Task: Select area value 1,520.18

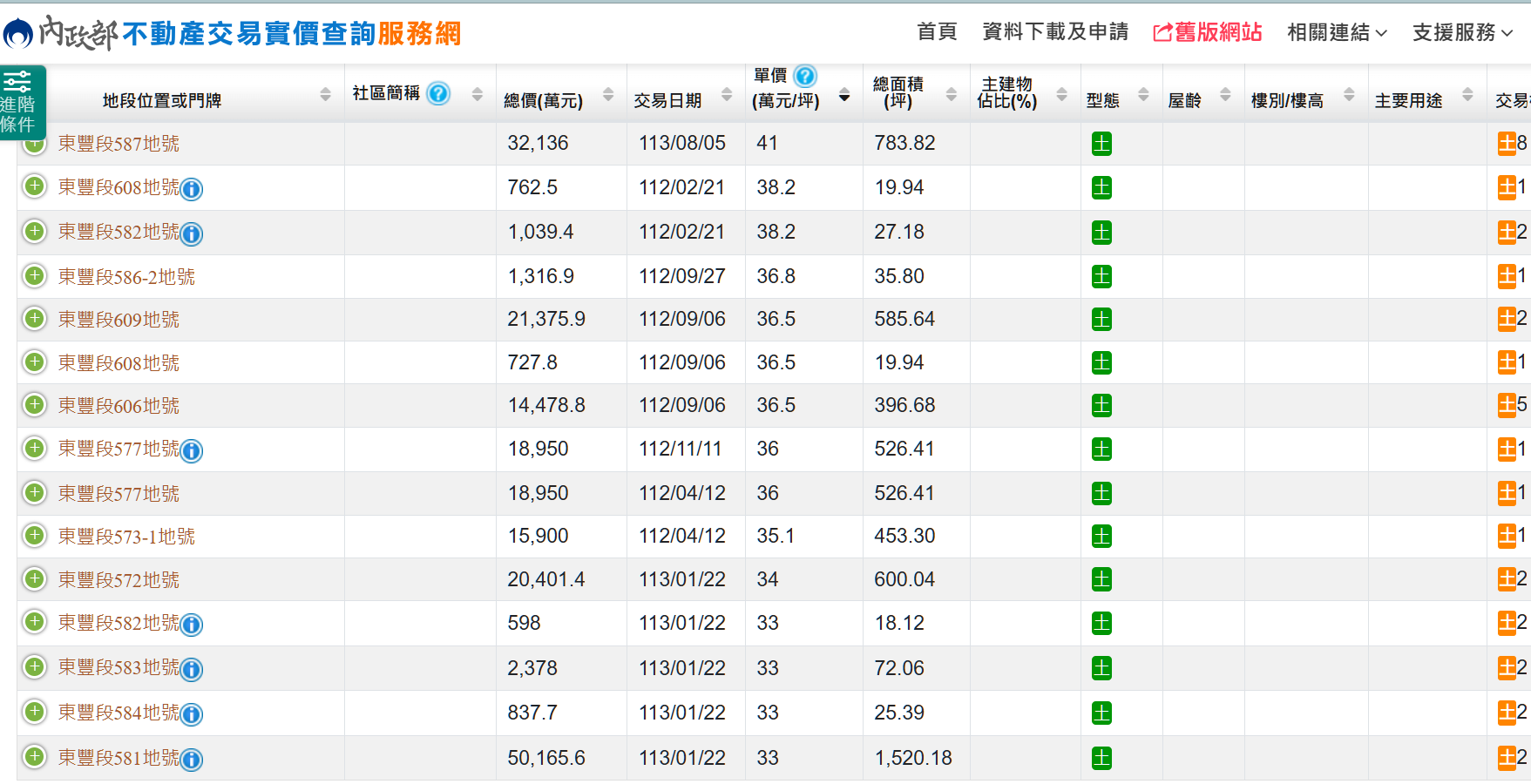Action: (x=913, y=758)
